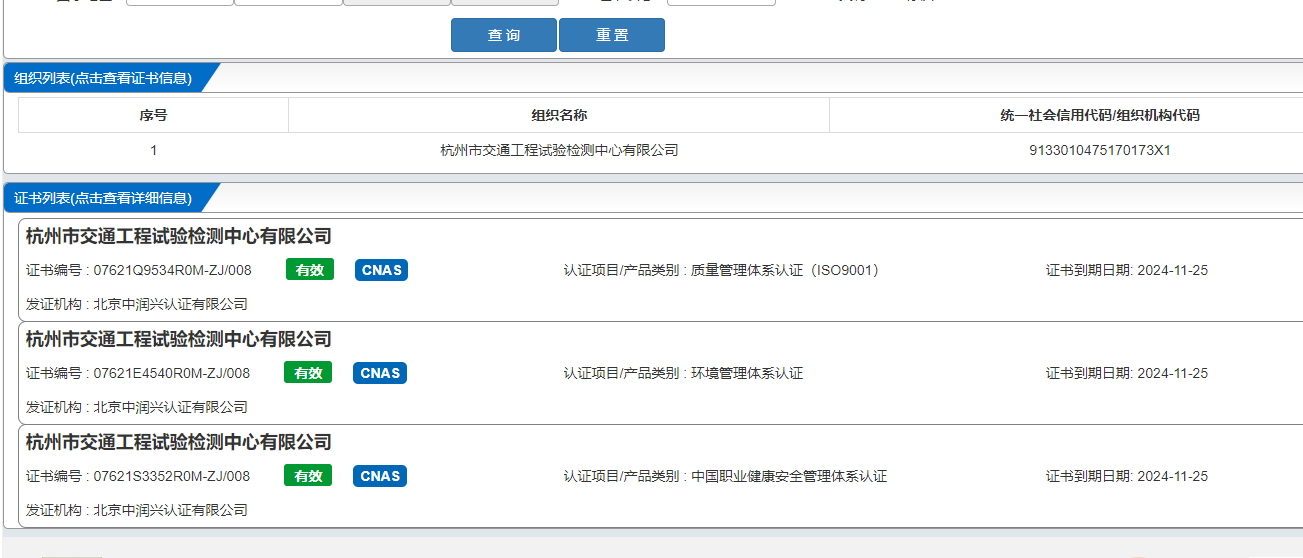Click the 序号 column header
1303x558 pixels.
(x=153, y=115)
